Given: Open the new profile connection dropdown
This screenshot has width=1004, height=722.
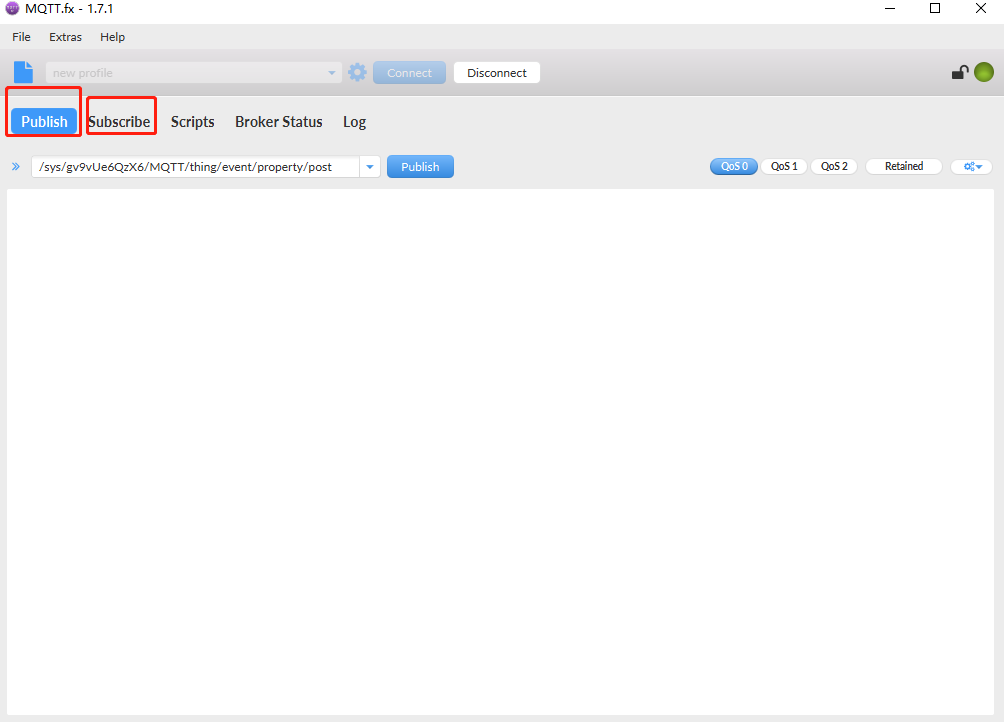Looking at the screenshot, I should point(193,73).
